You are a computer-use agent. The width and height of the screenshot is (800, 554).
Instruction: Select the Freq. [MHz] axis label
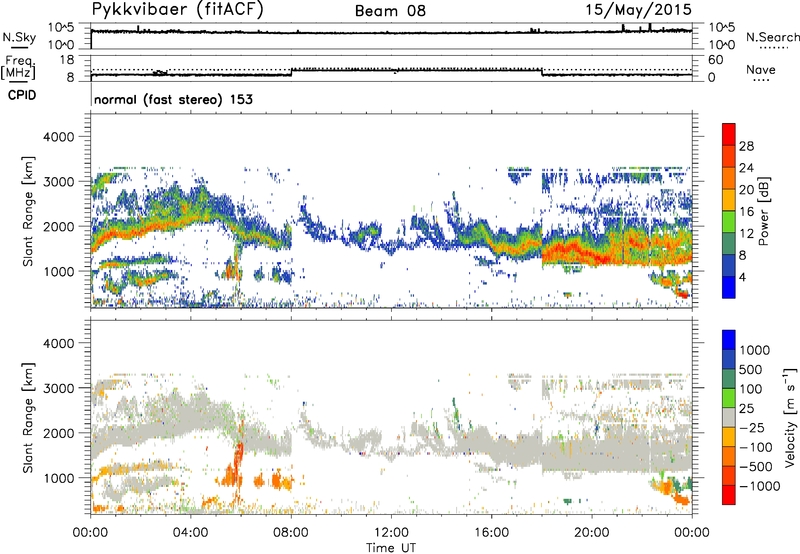click(18, 67)
